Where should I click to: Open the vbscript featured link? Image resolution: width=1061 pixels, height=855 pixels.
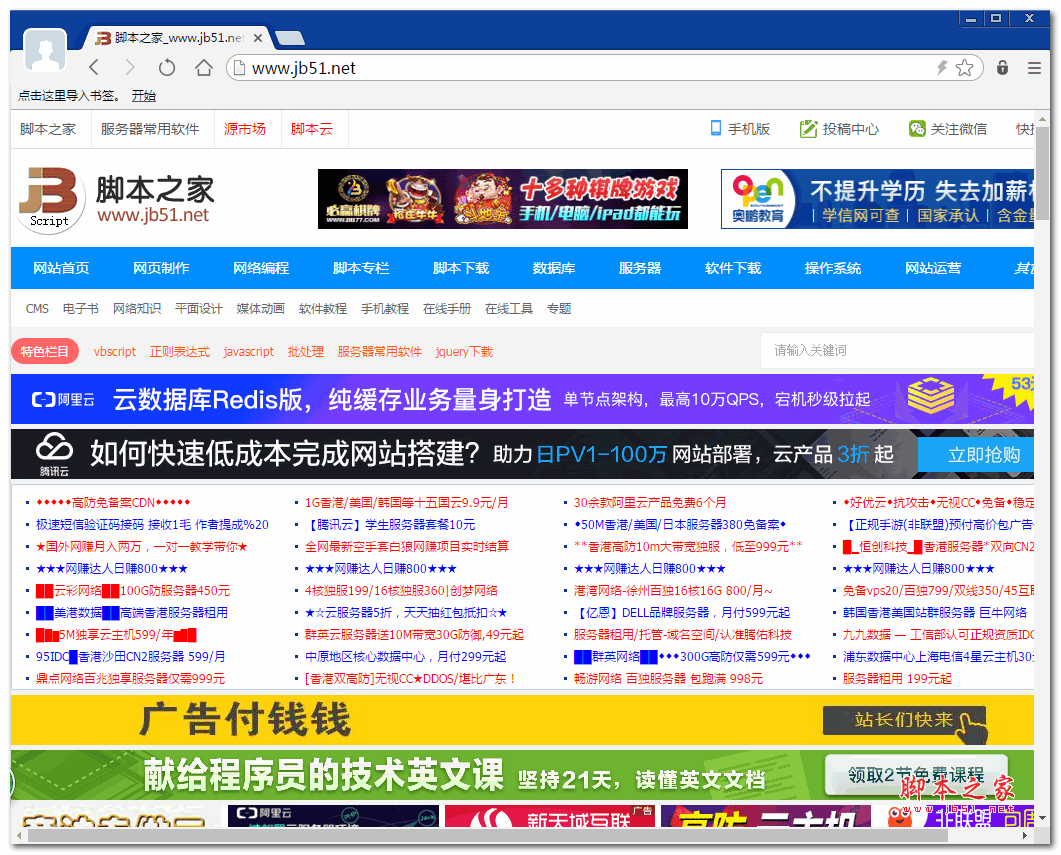coord(114,351)
